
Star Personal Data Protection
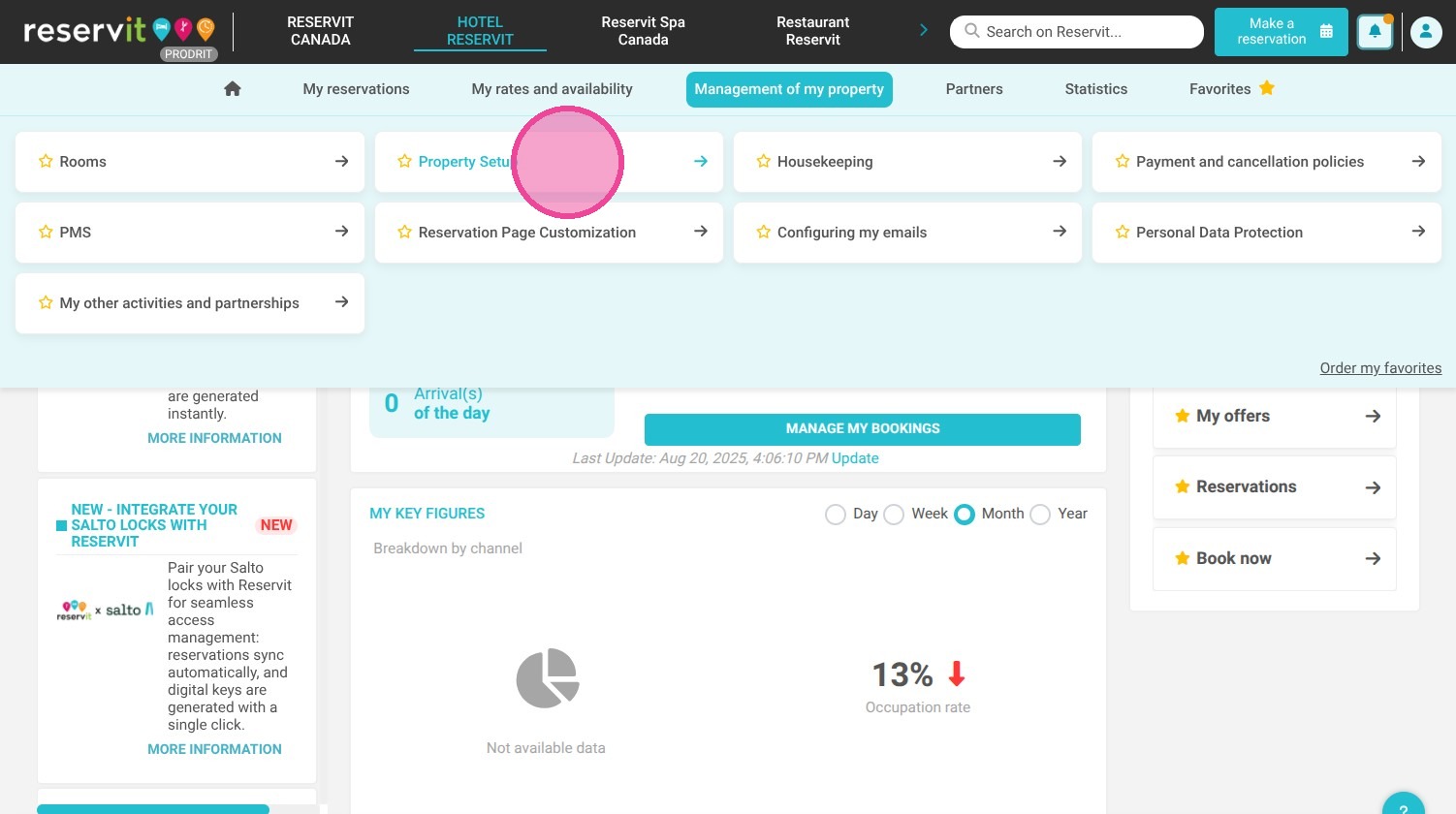click(x=1122, y=233)
